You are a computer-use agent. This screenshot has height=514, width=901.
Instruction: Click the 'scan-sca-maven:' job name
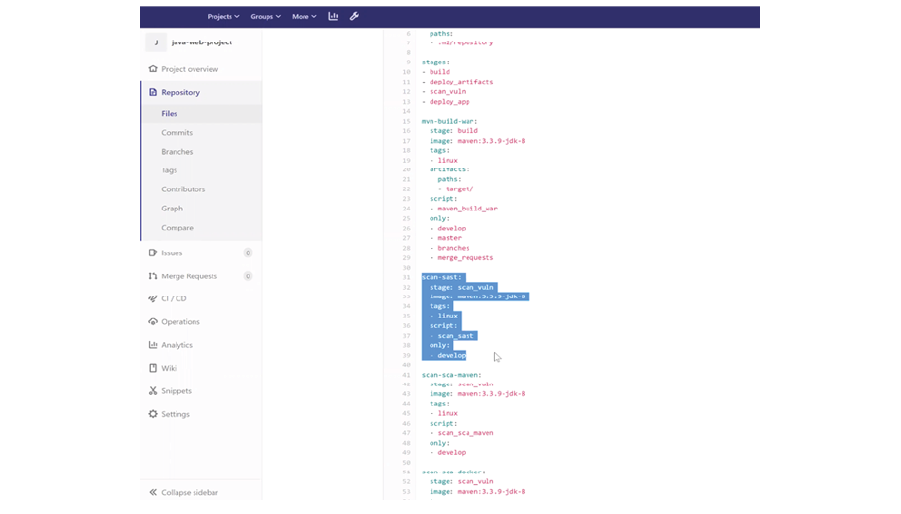[452, 375]
